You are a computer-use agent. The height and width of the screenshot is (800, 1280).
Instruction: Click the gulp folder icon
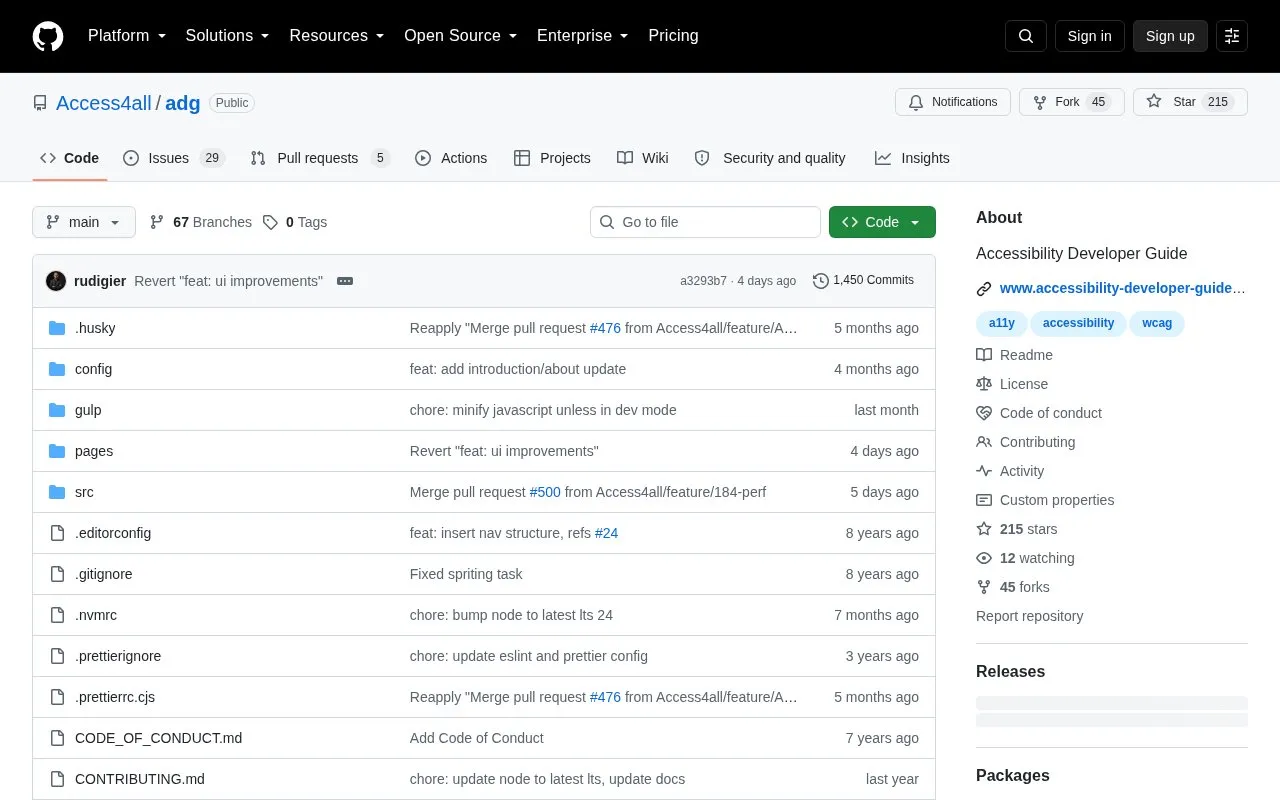[x=57, y=410]
